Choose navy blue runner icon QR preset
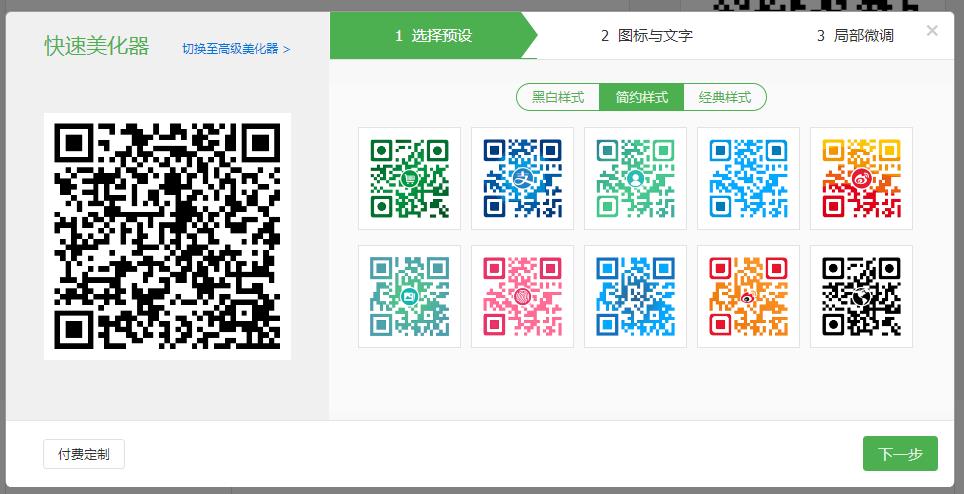Screen dimensions: 964x494 (523, 178)
